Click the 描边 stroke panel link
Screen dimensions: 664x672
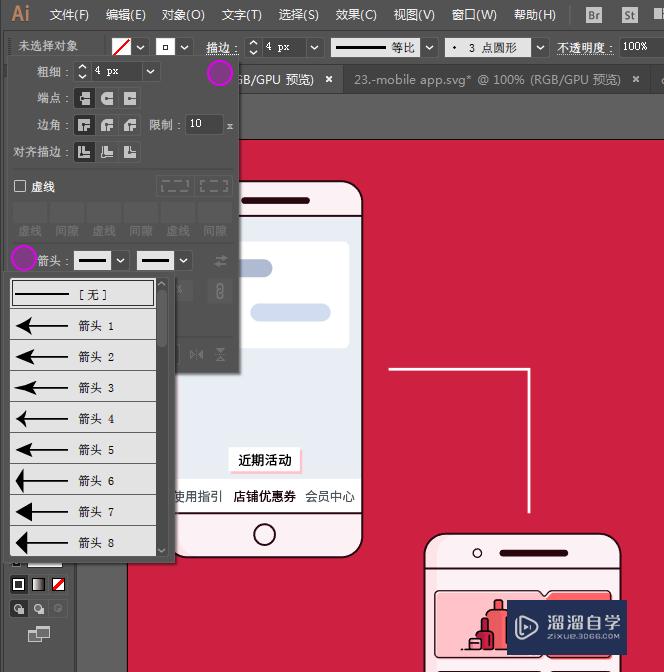click(222, 48)
